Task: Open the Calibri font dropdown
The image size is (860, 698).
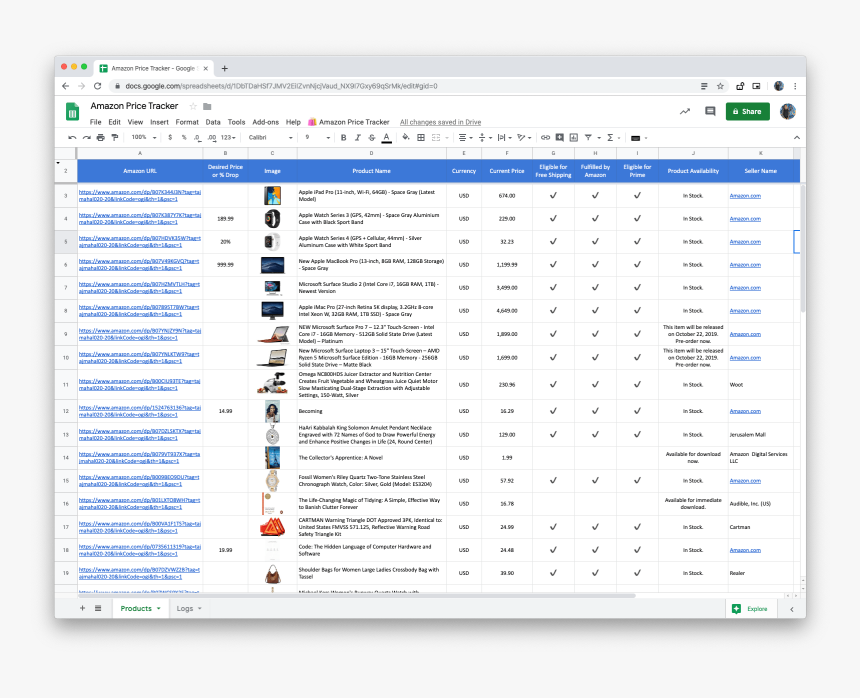Action: 270,138
